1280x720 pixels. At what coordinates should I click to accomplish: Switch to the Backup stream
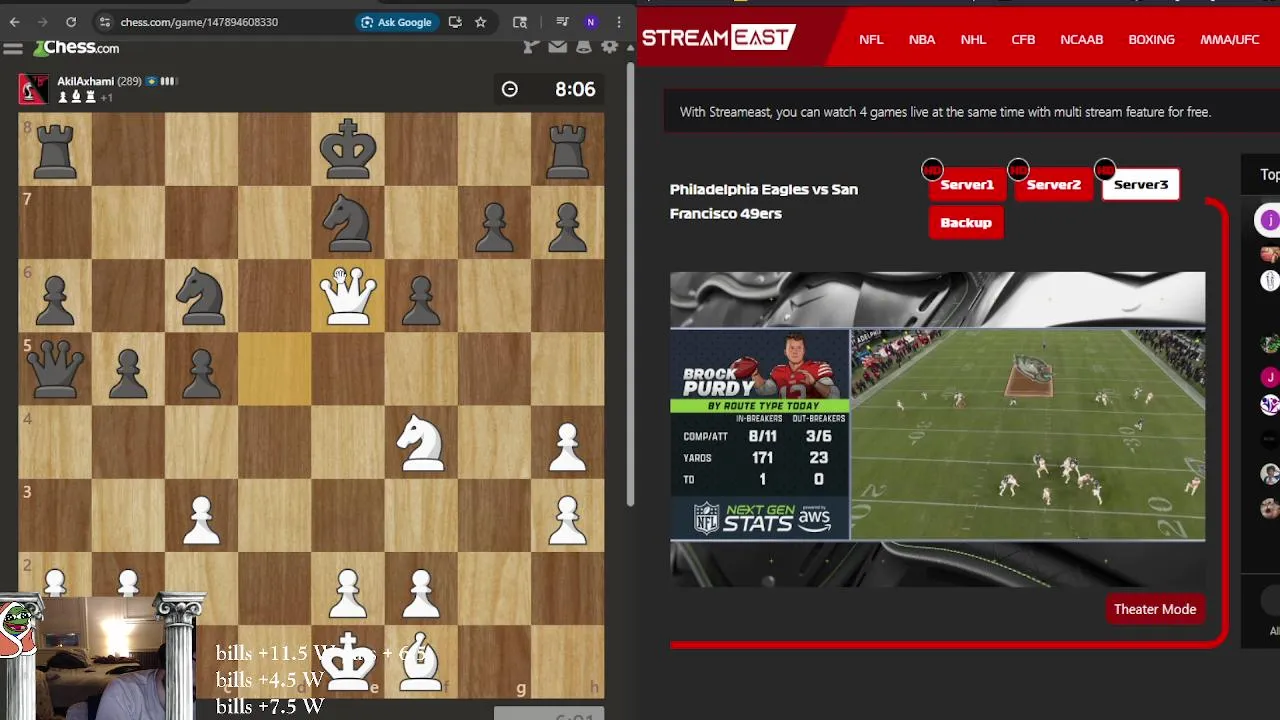(x=966, y=222)
